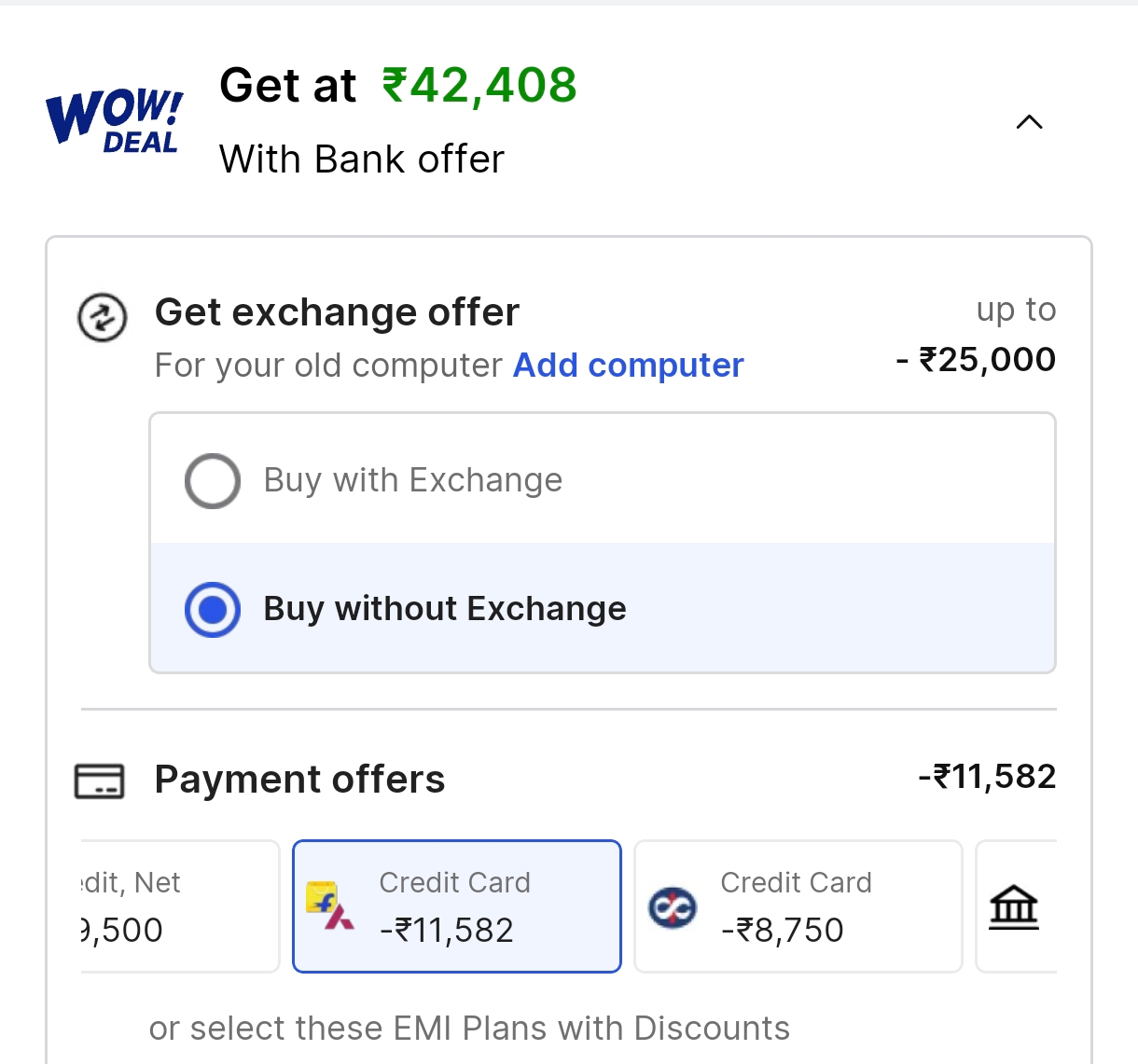Click the Kotak Credit Card -₹8,750 offer
Image resolution: width=1138 pixels, height=1064 pixels.
coord(798,905)
